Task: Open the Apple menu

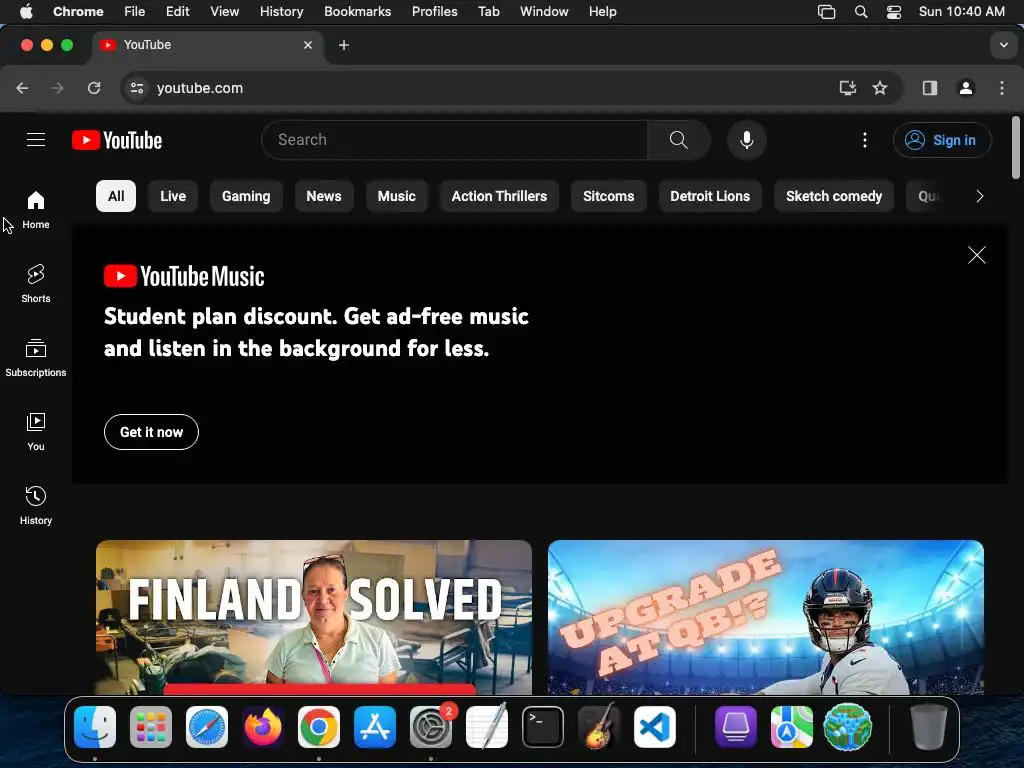Action: (x=25, y=11)
